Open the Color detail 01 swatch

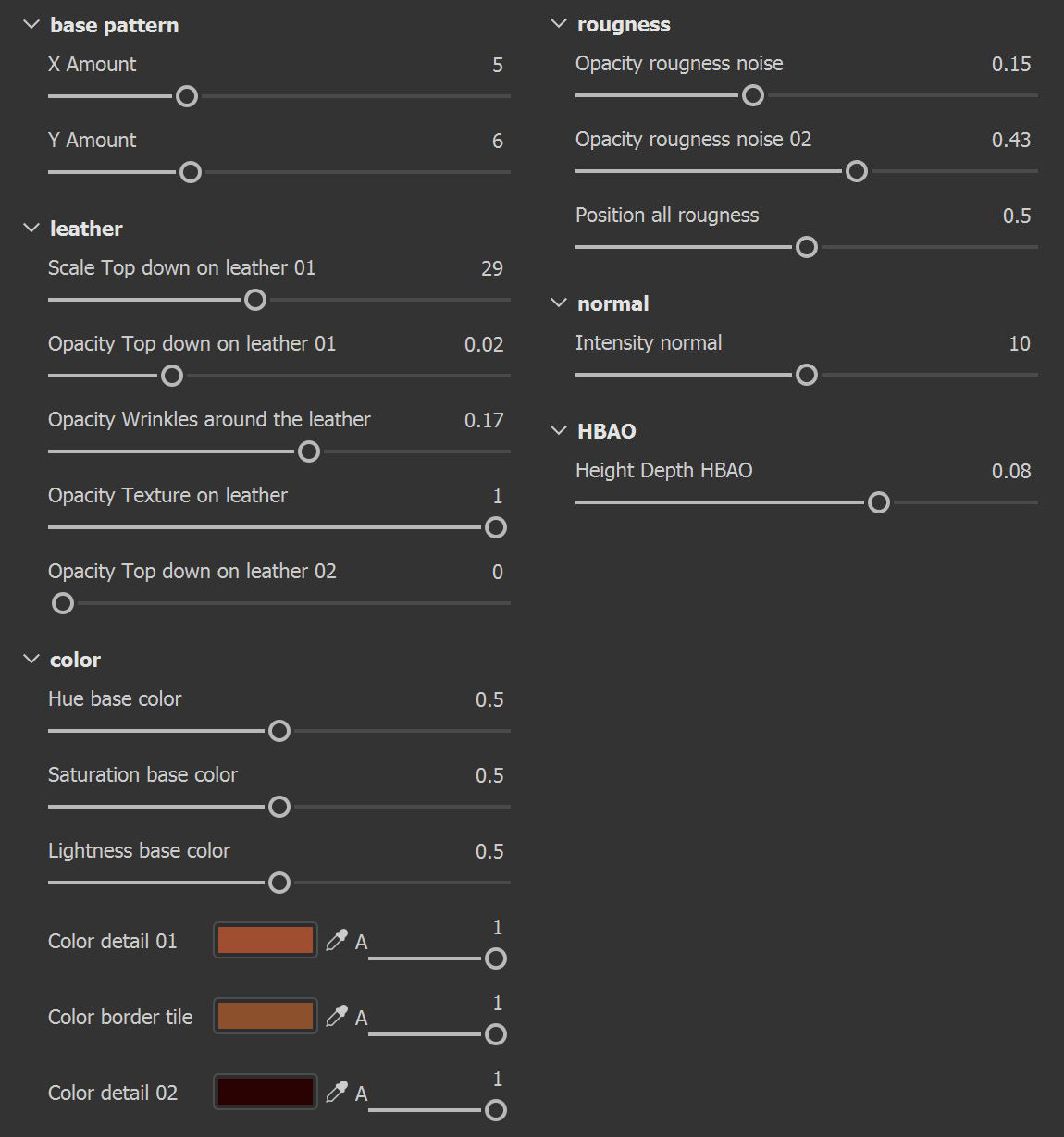(x=266, y=940)
